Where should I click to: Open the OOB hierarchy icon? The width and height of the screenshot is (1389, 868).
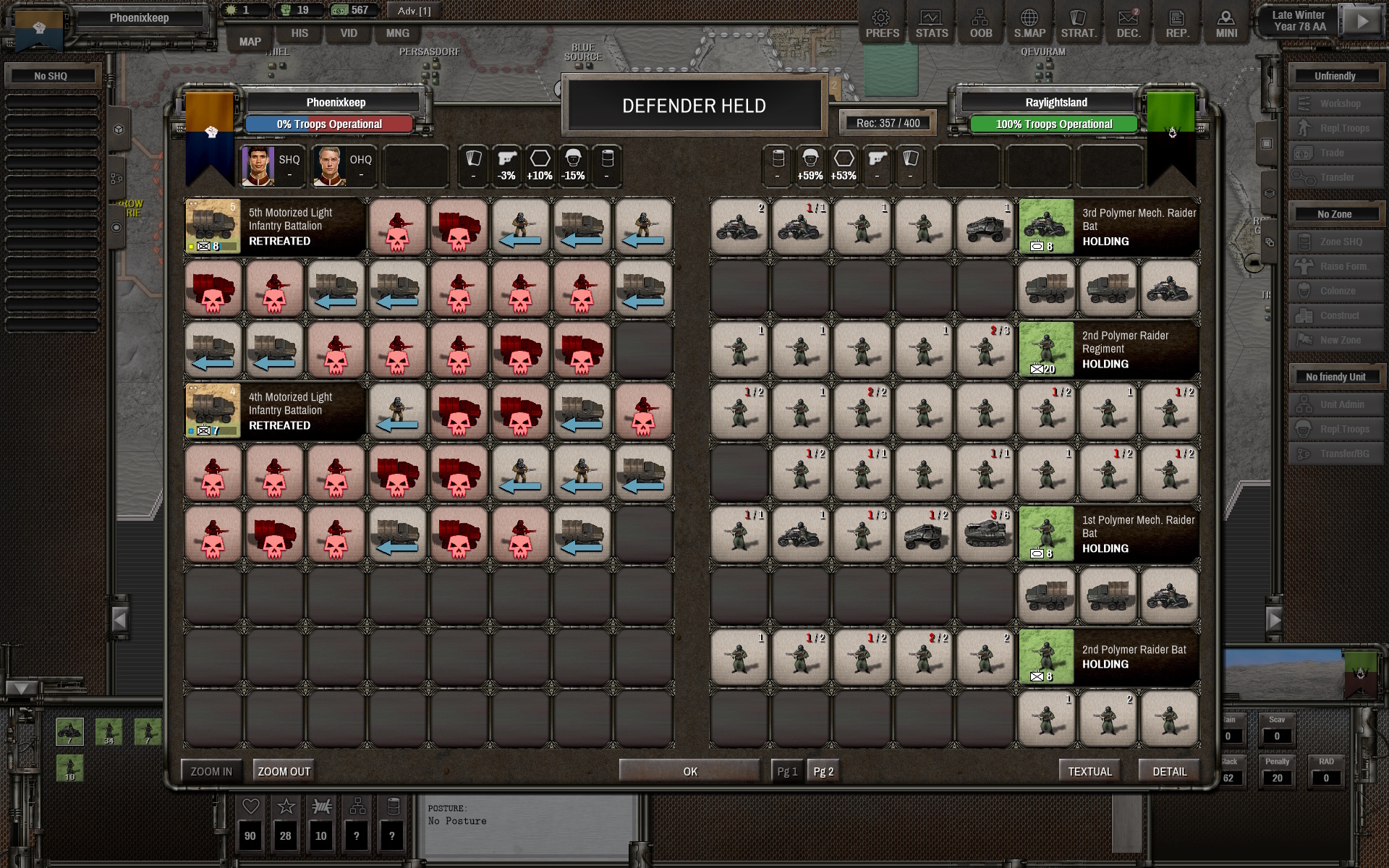click(980, 24)
